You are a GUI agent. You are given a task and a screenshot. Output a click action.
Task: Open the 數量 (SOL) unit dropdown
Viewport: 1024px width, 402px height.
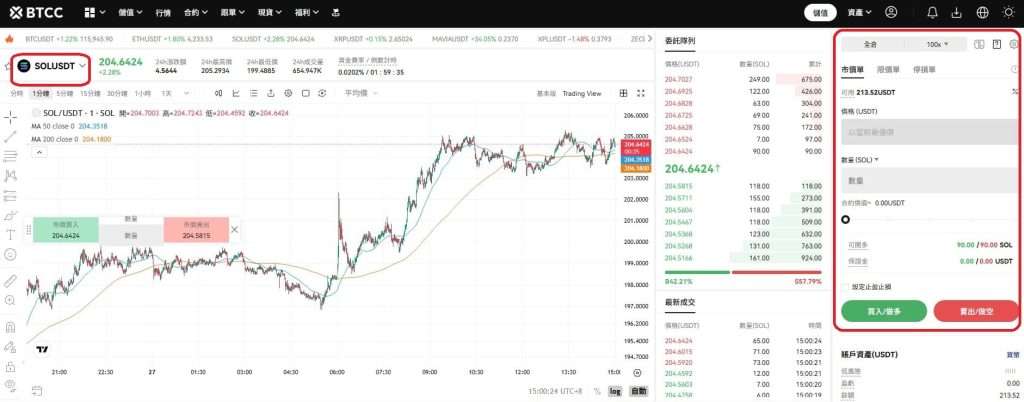coord(859,159)
